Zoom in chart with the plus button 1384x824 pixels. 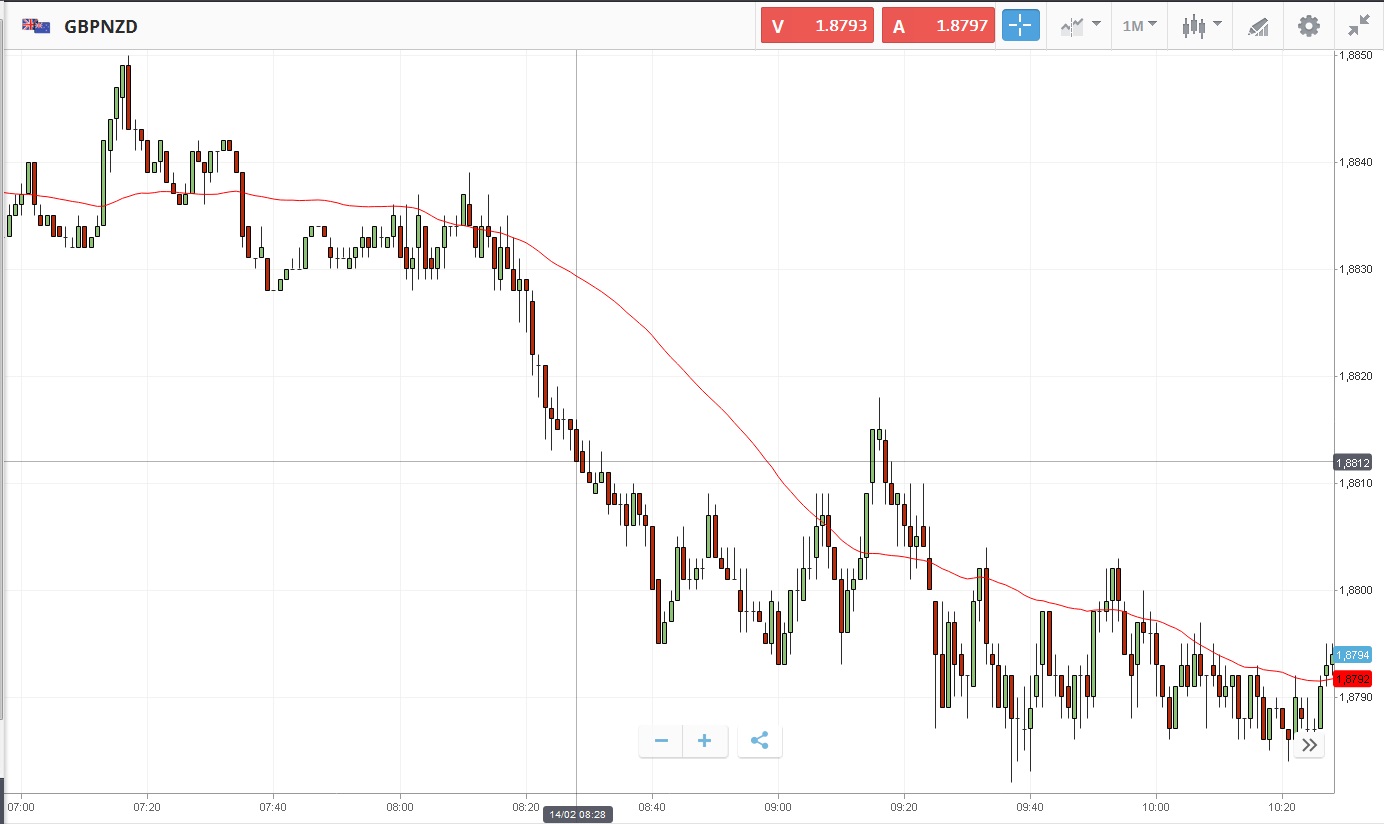pyautogui.click(x=705, y=741)
